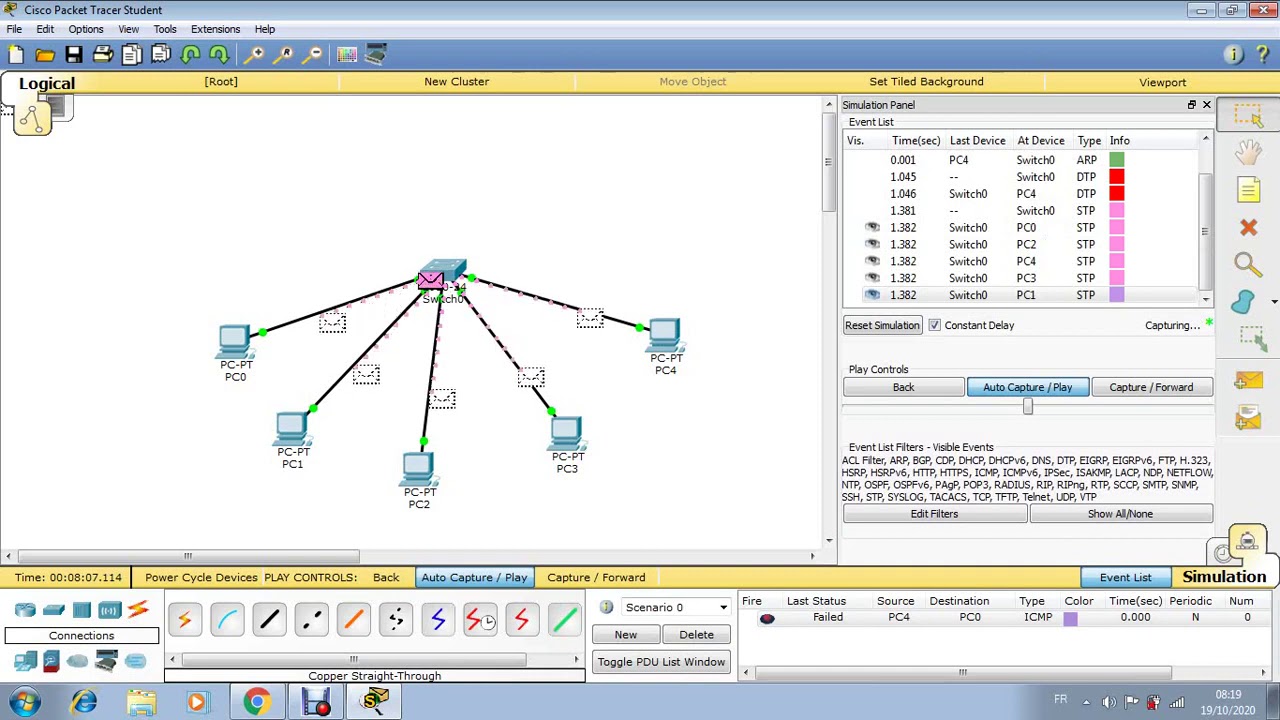1280x720 pixels.
Task: Toggle the Fire indicator of PC4 PDU
Action: [767, 618]
